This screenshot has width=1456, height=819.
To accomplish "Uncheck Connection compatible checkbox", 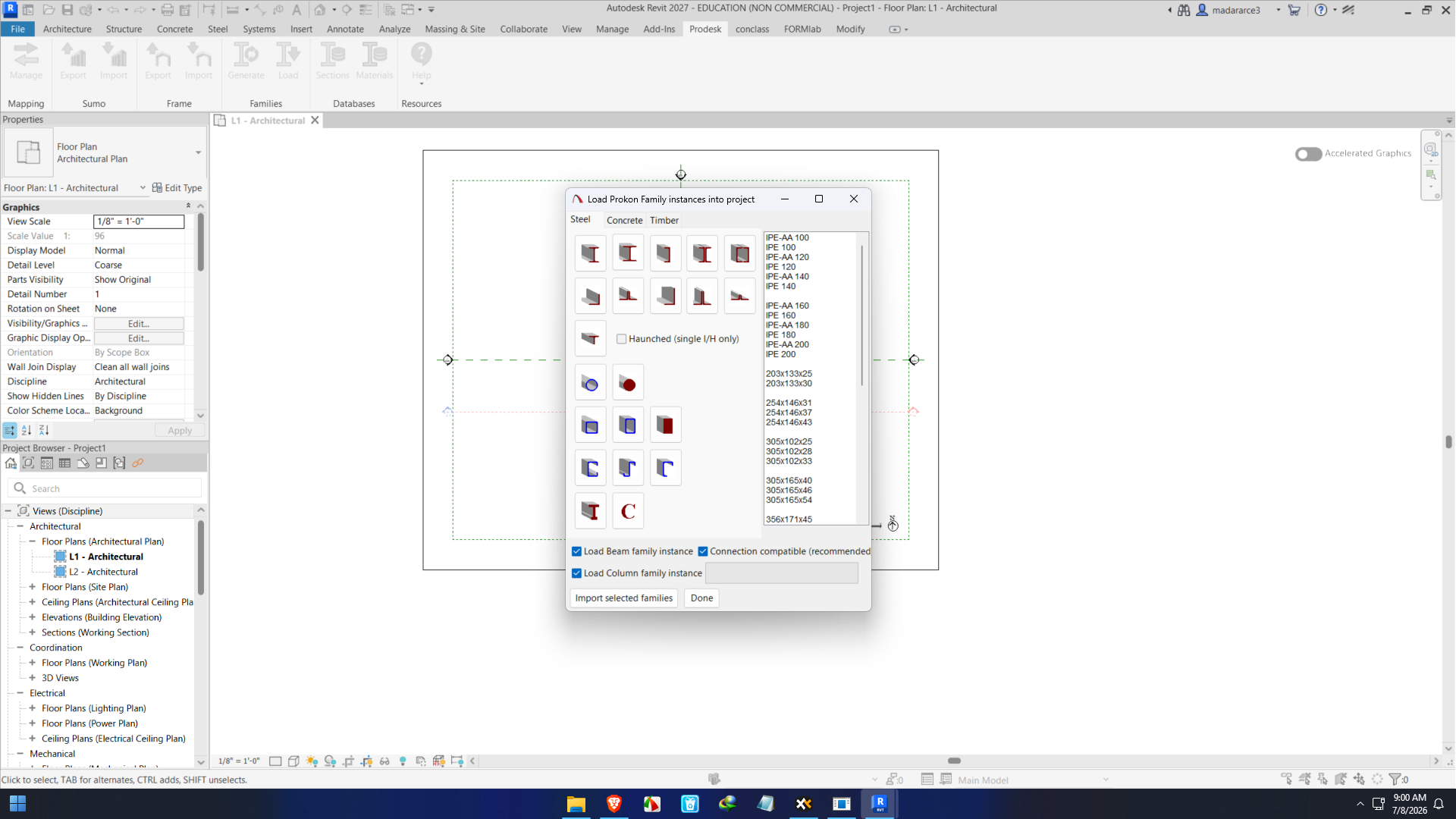I will pos(703,551).
